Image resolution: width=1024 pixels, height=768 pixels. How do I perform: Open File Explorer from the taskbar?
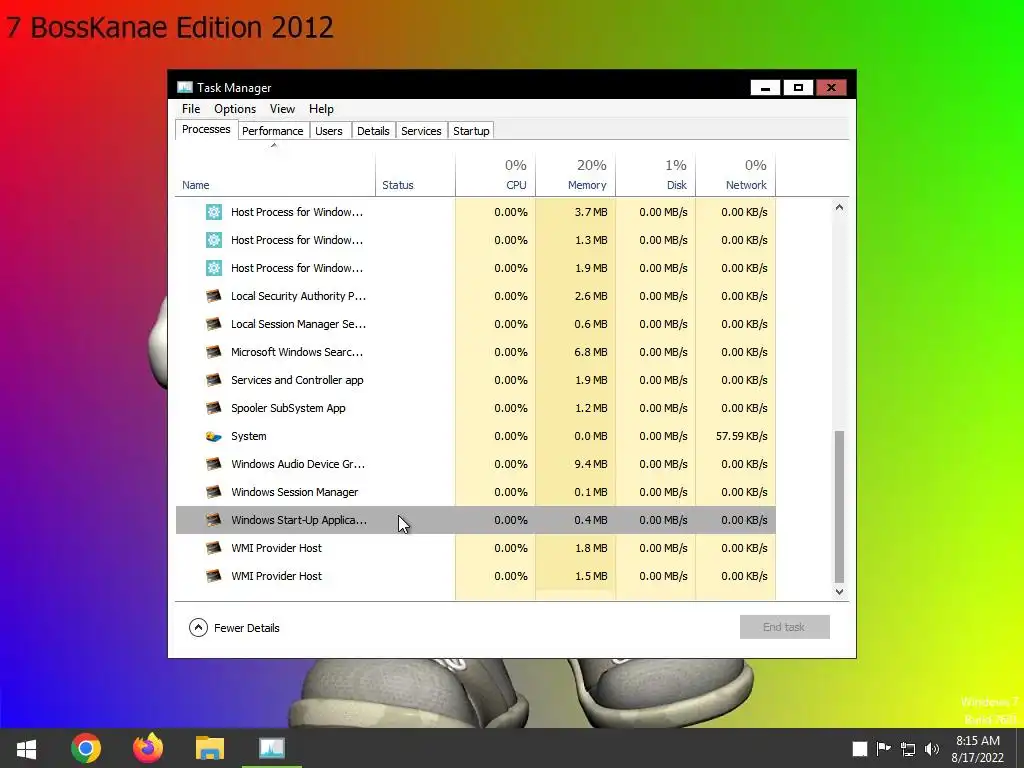click(210, 748)
